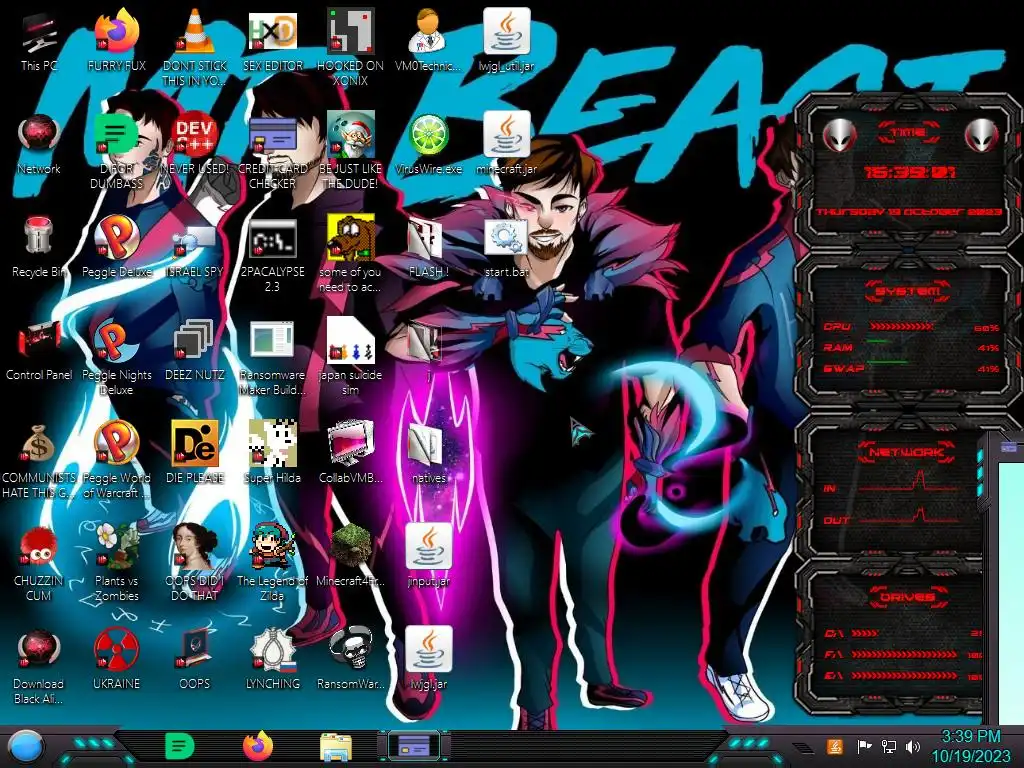Open the VM0Technic shortcut
This screenshot has height=768, width=1024.
pyautogui.click(x=428, y=31)
